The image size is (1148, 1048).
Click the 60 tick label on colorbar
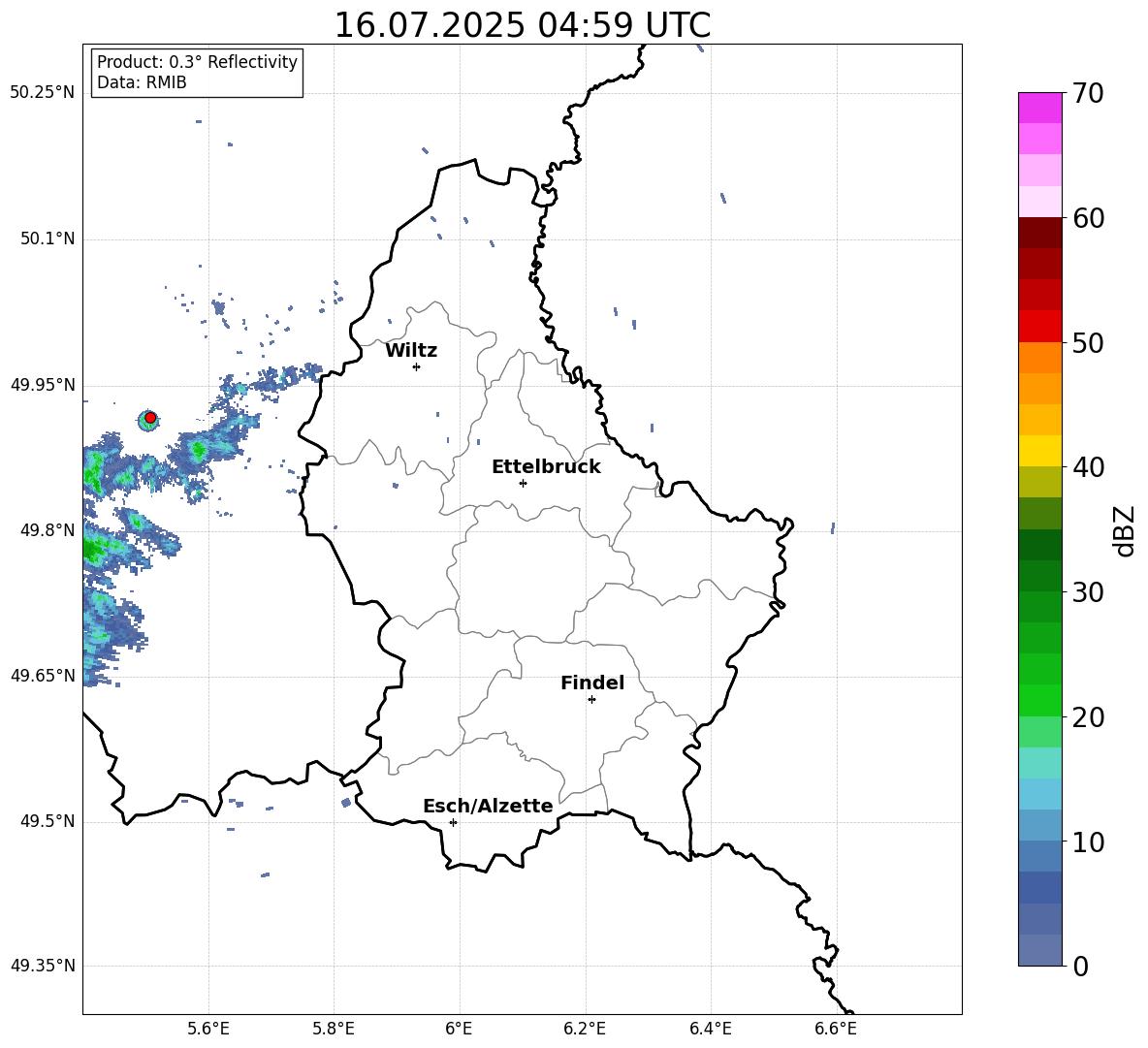pos(1088,218)
